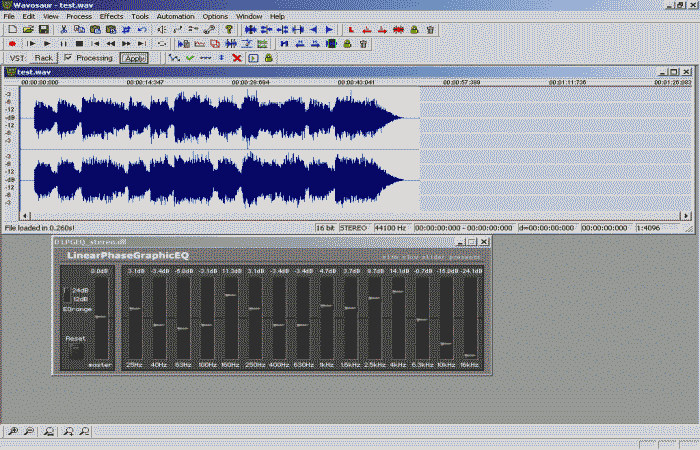Toggle the Processing checkbox

point(68,58)
